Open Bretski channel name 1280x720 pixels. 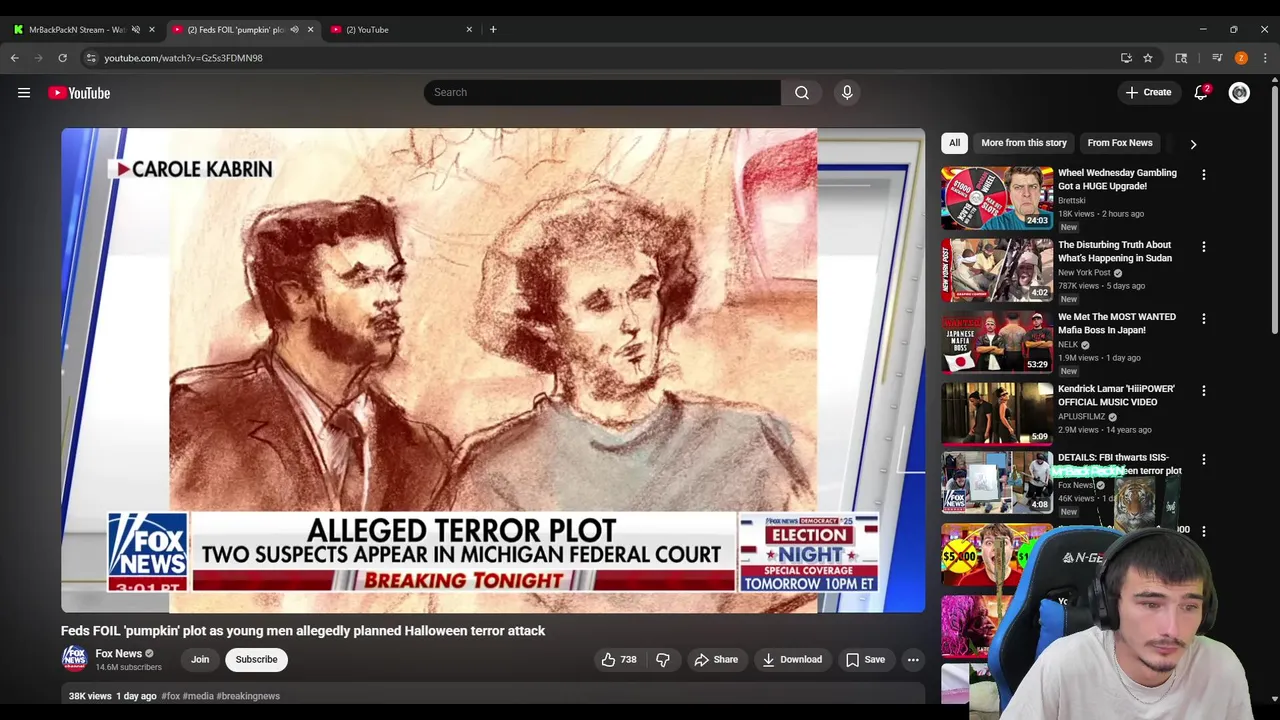point(1071,200)
